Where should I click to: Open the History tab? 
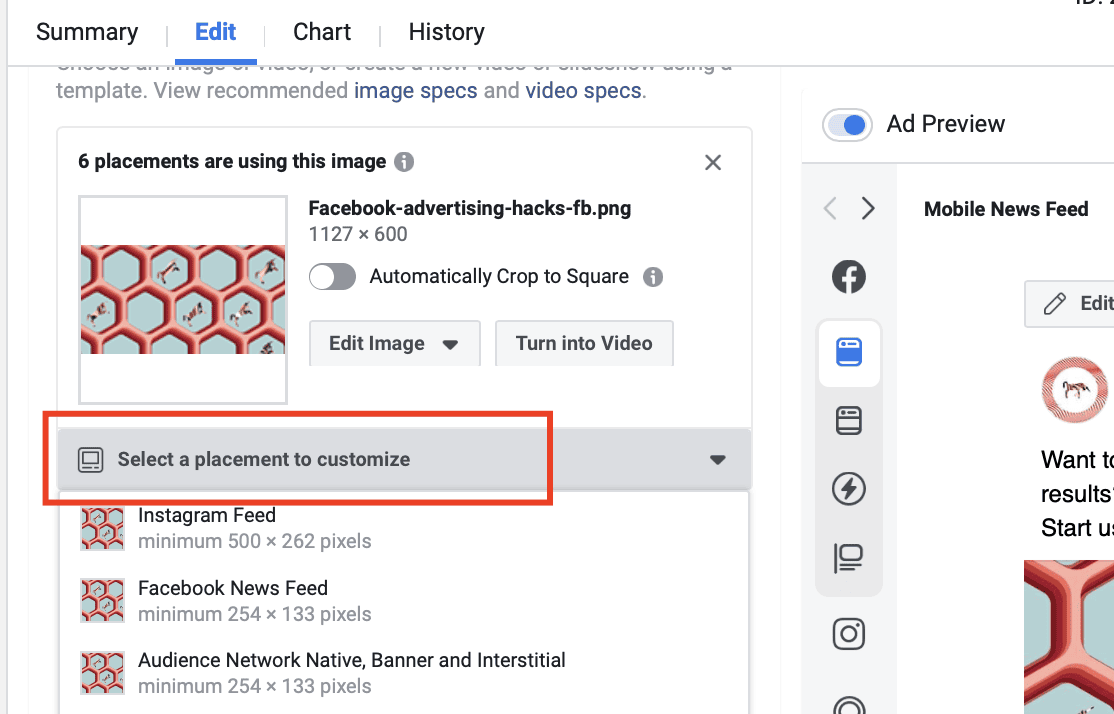click(x=446, y=32)
